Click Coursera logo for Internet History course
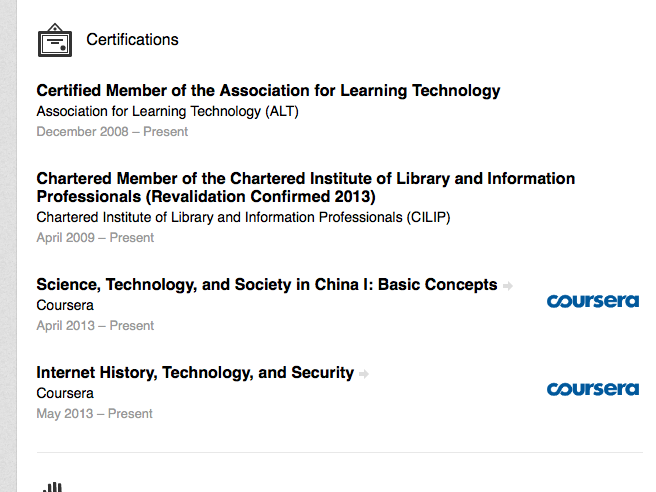The image size is (656, 492). point(592,388)
